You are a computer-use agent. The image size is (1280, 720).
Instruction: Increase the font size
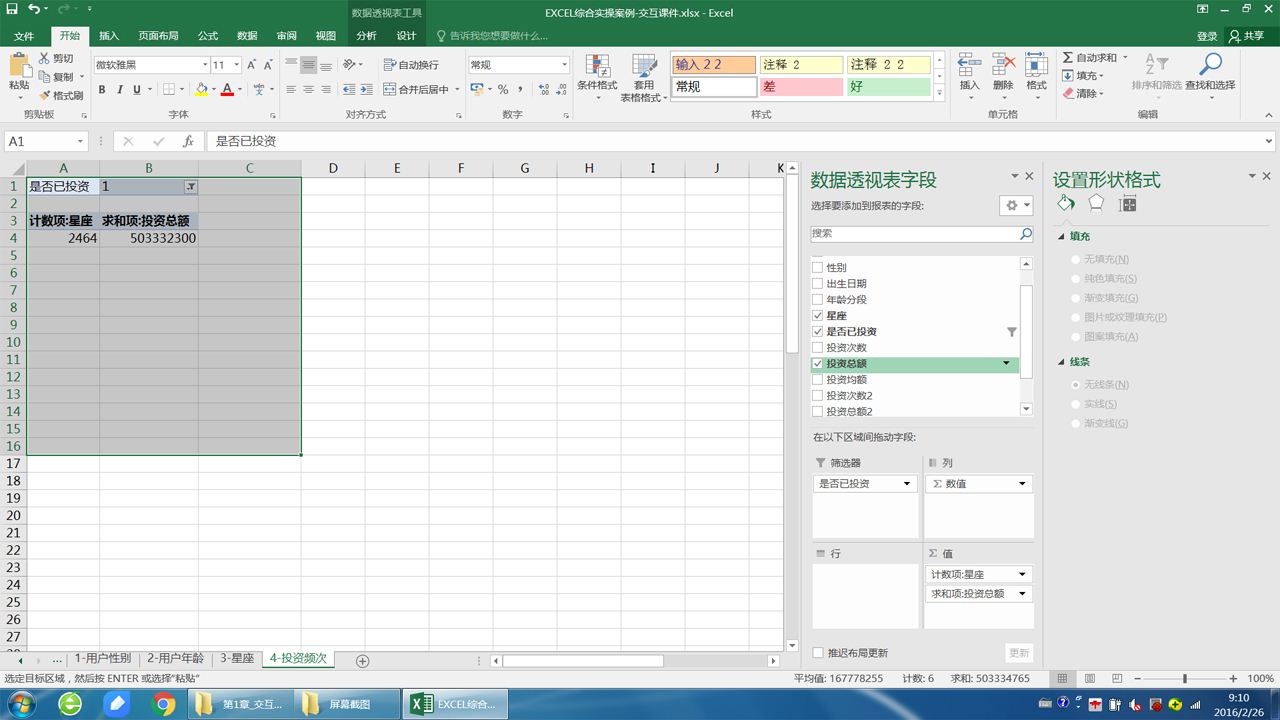[251, 65]
